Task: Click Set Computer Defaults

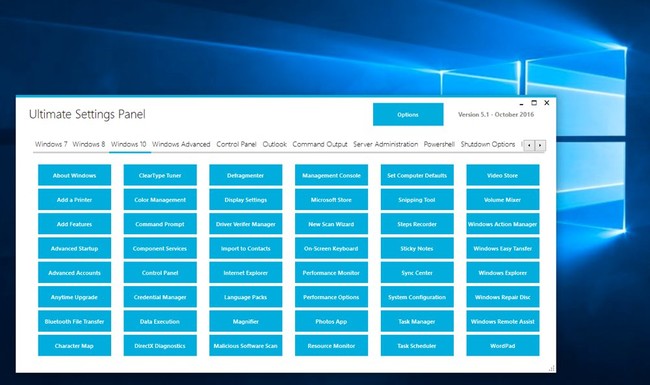Action: [x=417, y=175]
